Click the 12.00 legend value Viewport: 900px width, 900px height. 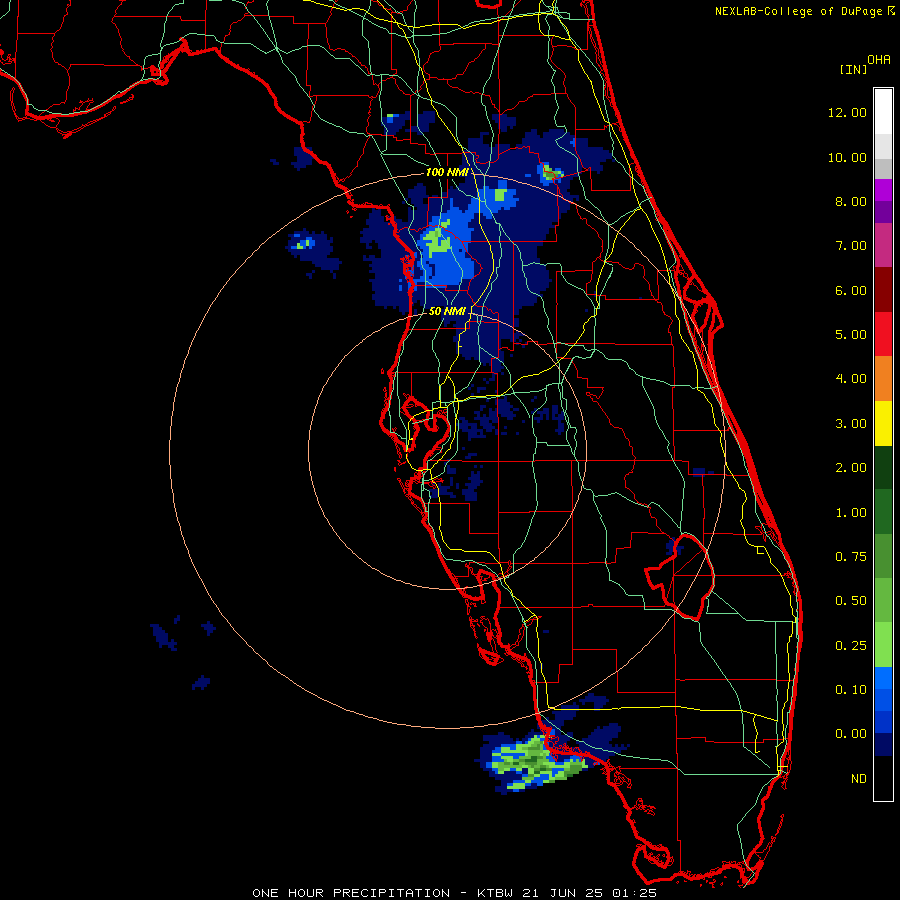tap(847, 112)
